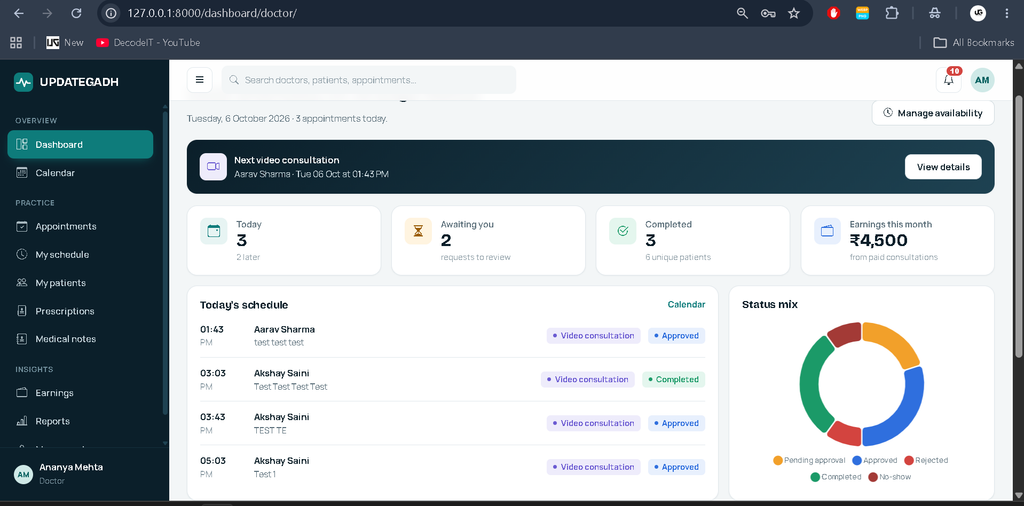The height and width of the screenshot is (506, 1024).
Task: Open Appointments in the sidebar
Action: click(80, 227)
